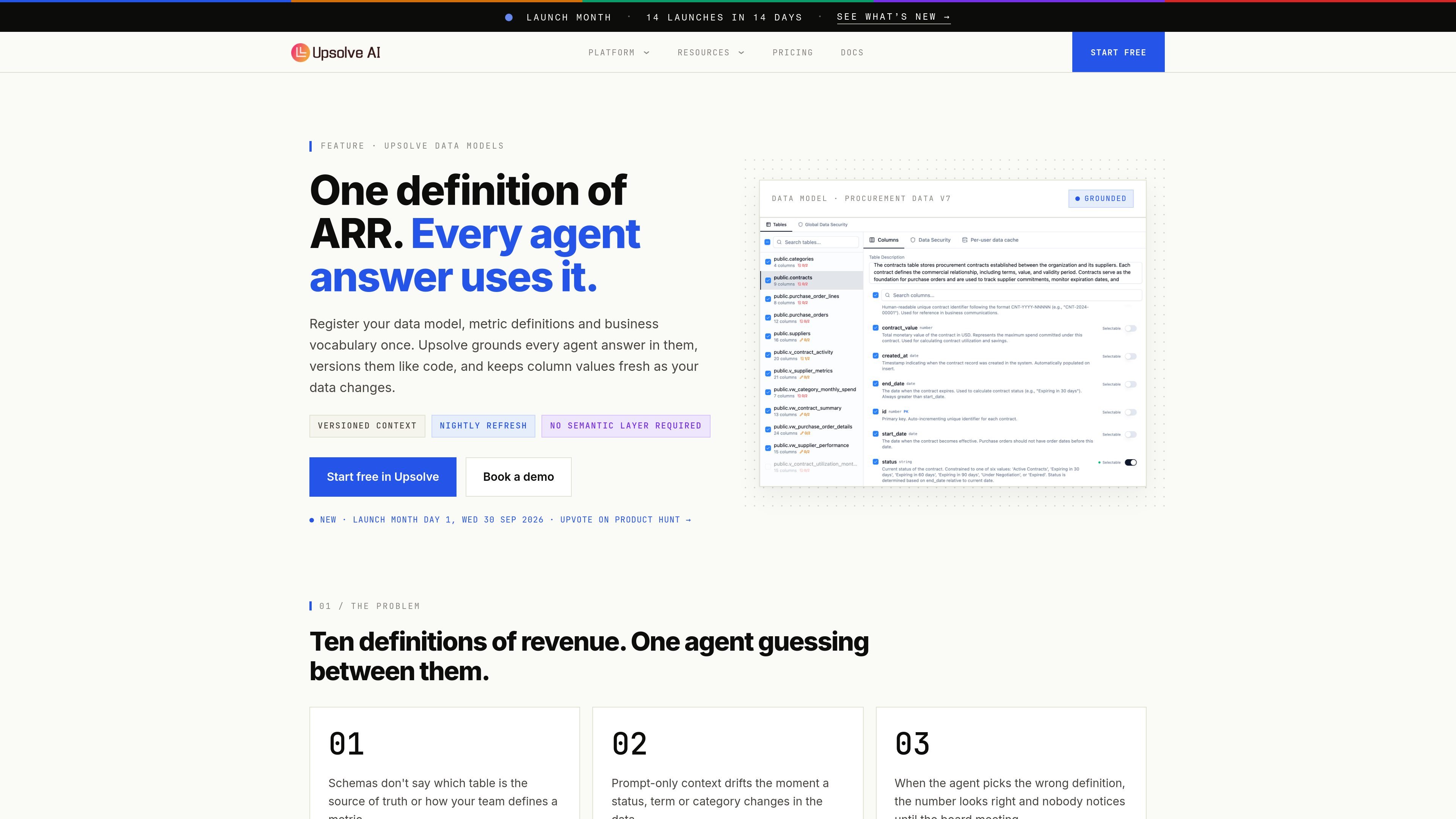Screen dimensions: 1456x819
Task: Click the Book a demo button
Action: [518, 477]
